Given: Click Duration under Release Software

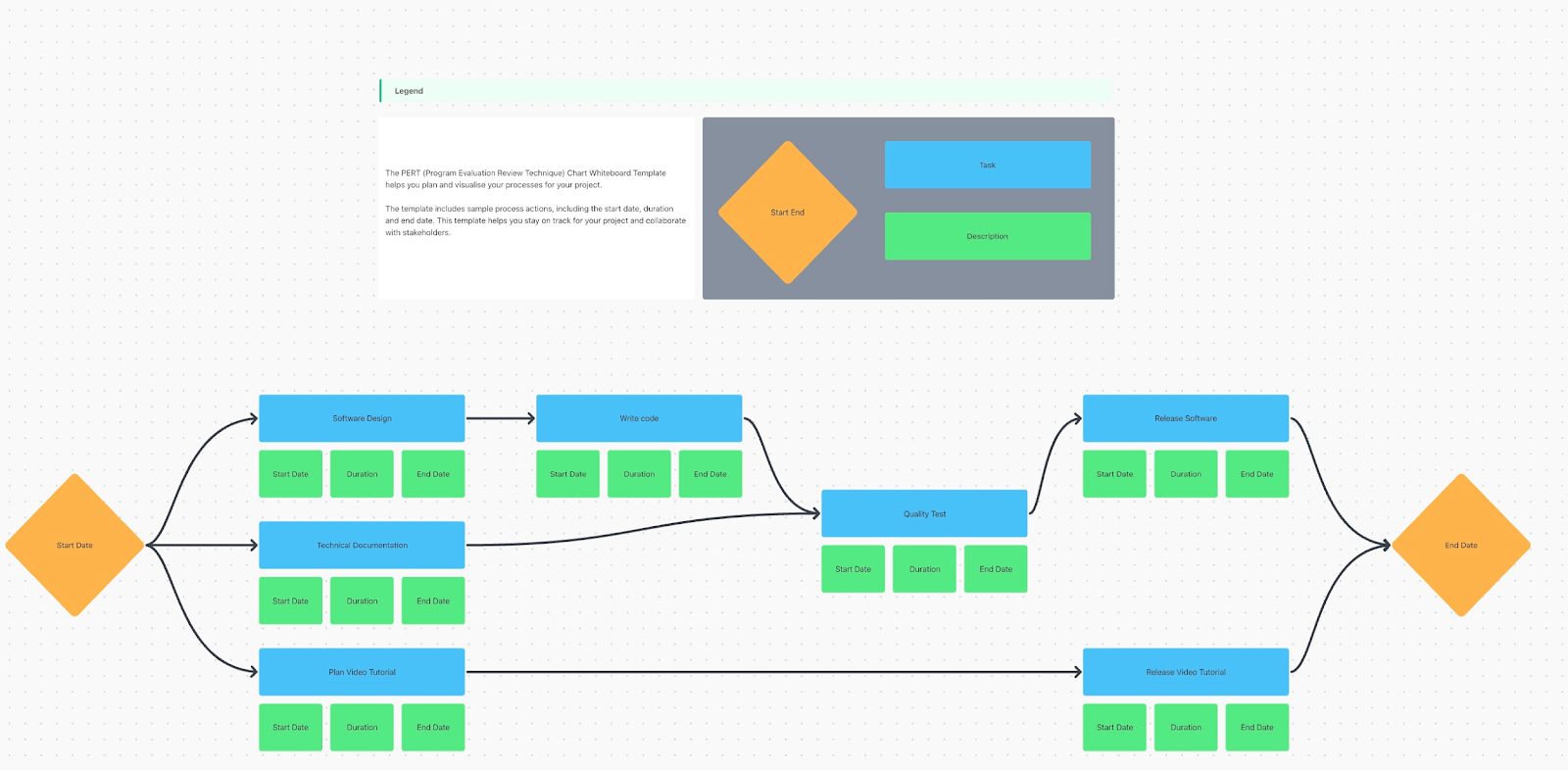Looking at the screenshot, I should tap(1186, 474).
